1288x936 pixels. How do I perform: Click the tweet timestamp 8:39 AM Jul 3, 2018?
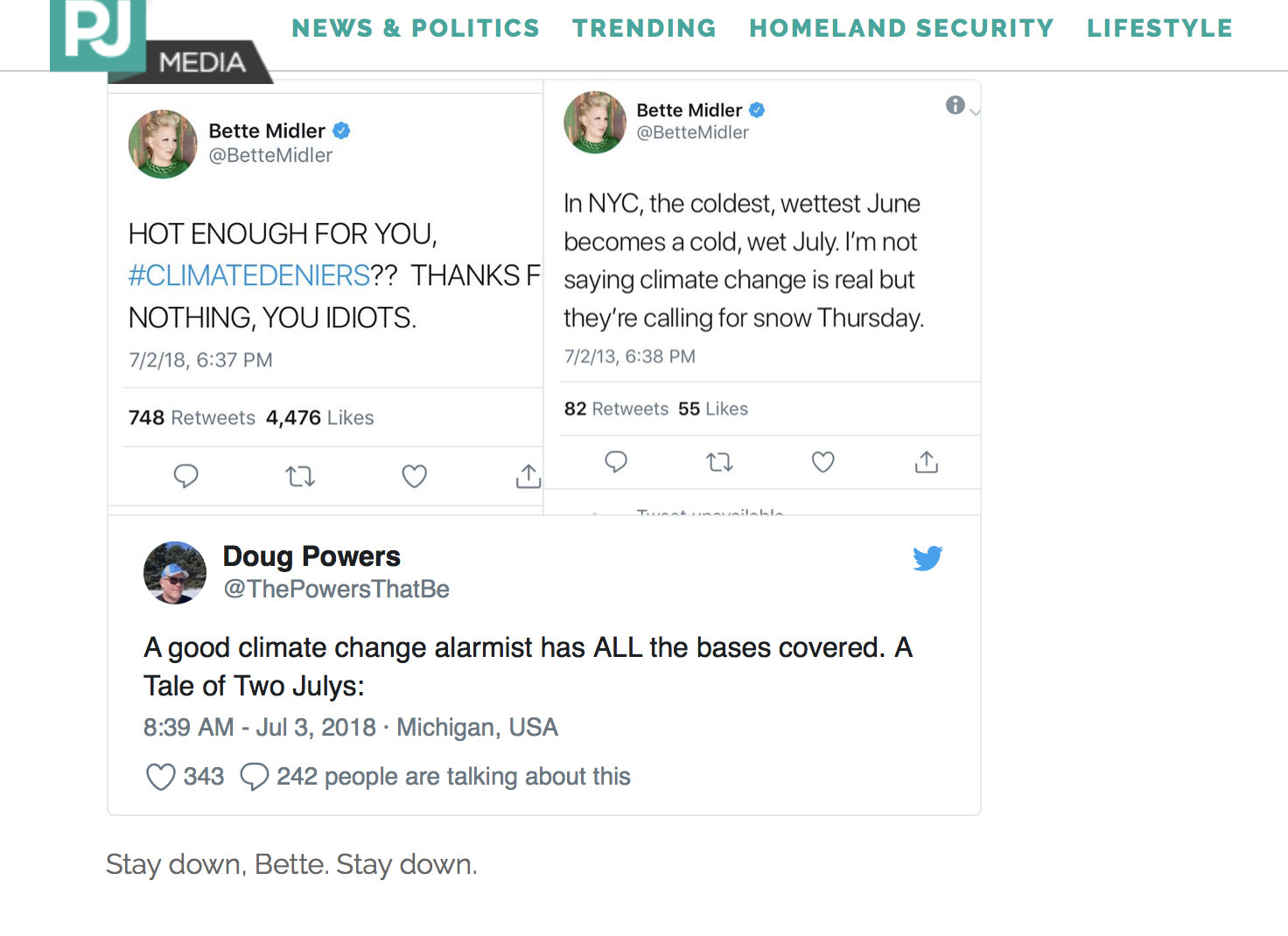click(x=260, y=728)
